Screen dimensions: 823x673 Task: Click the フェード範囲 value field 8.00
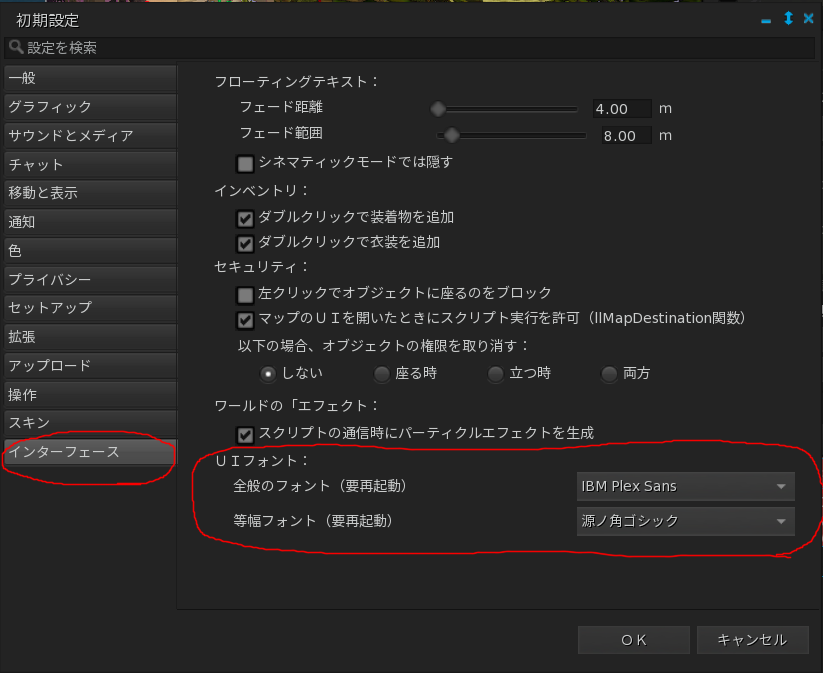pyautogui.click(x=626, y=136)
